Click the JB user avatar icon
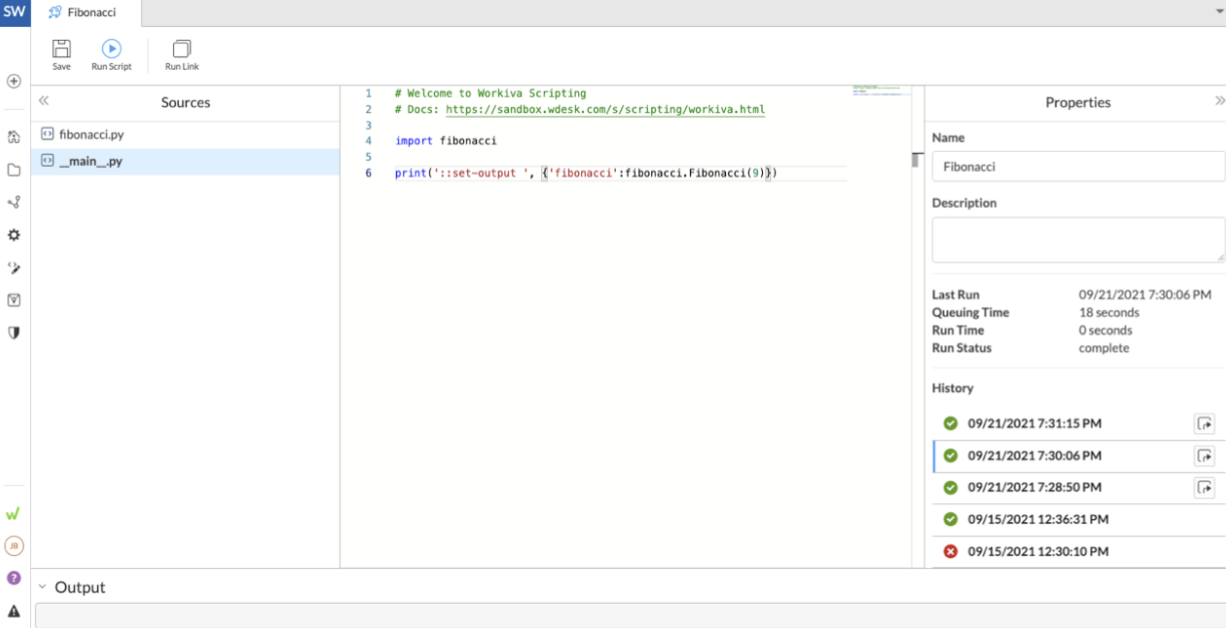1226x628 pixels. [14, 546]
